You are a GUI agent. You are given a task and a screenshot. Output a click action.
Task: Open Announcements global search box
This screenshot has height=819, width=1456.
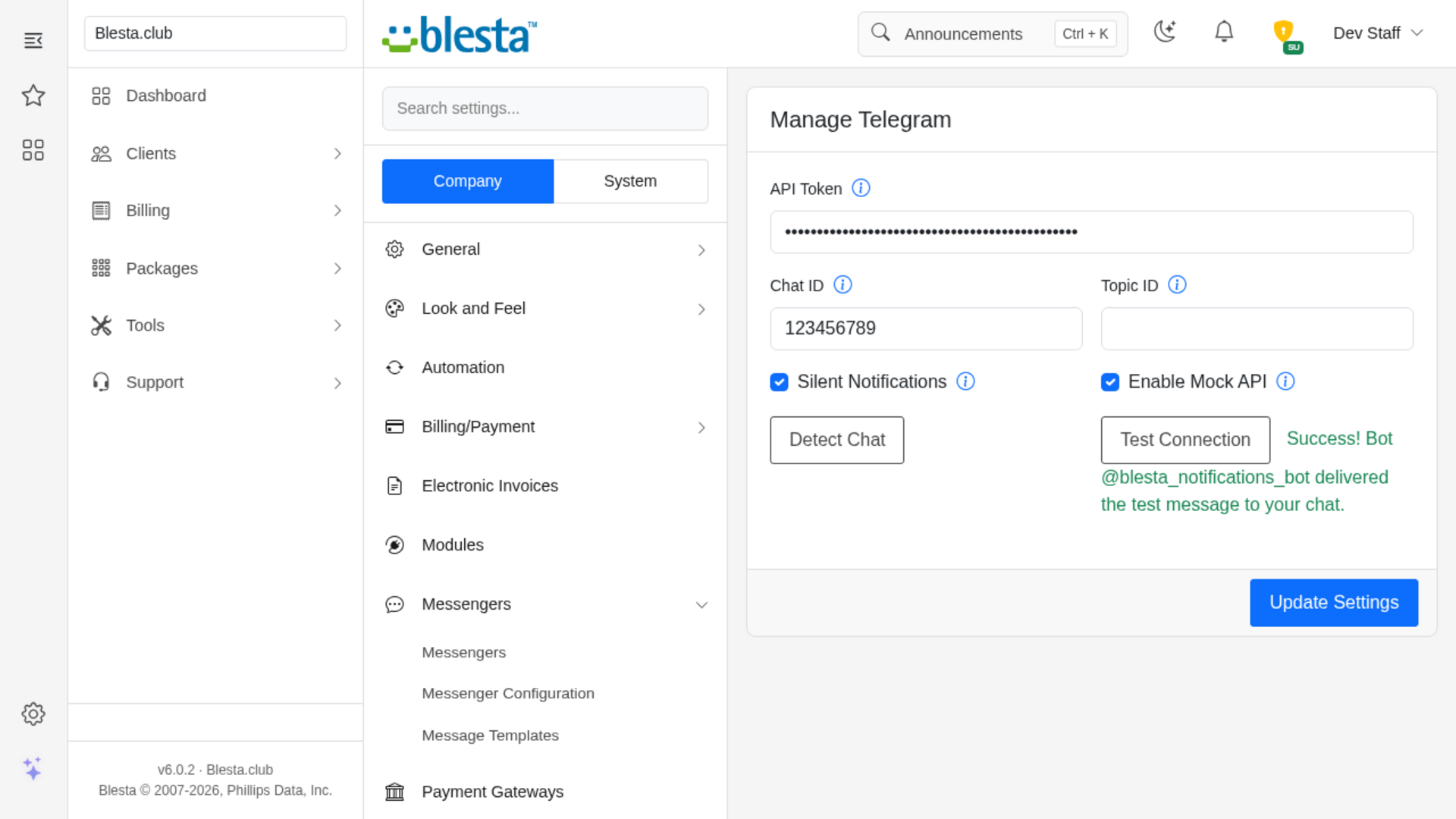[993, 34]
